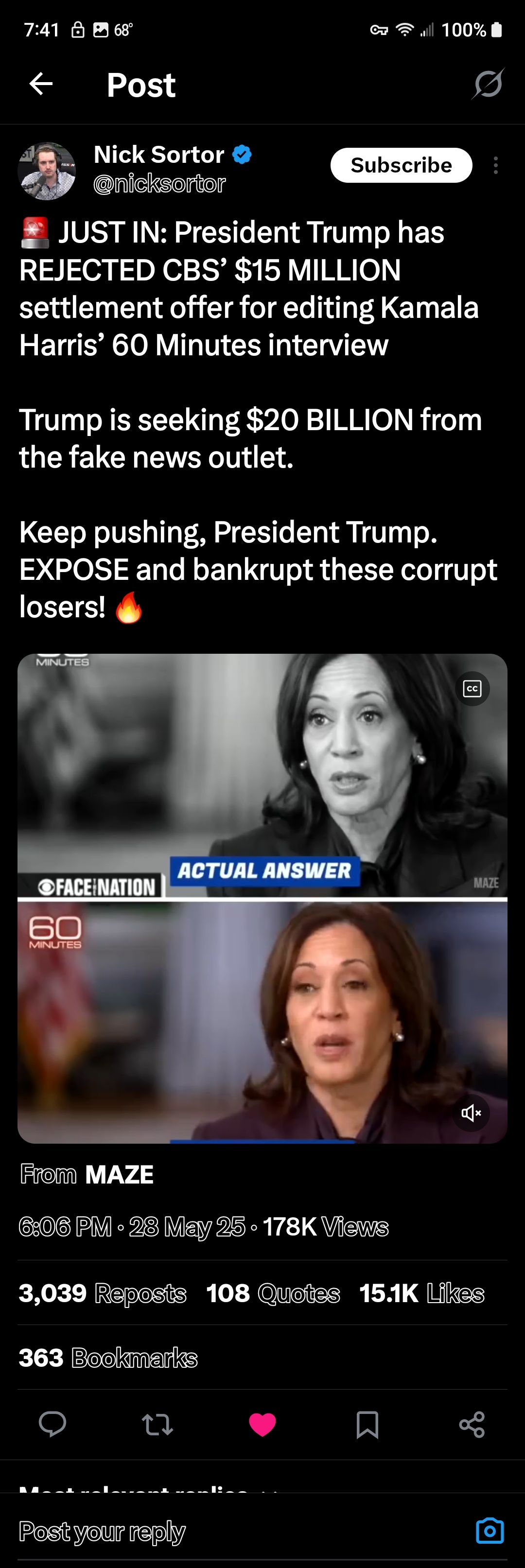View the 3,039 Reposts list
Screen dimensions: 525x1568
(x=102, y=1293)
